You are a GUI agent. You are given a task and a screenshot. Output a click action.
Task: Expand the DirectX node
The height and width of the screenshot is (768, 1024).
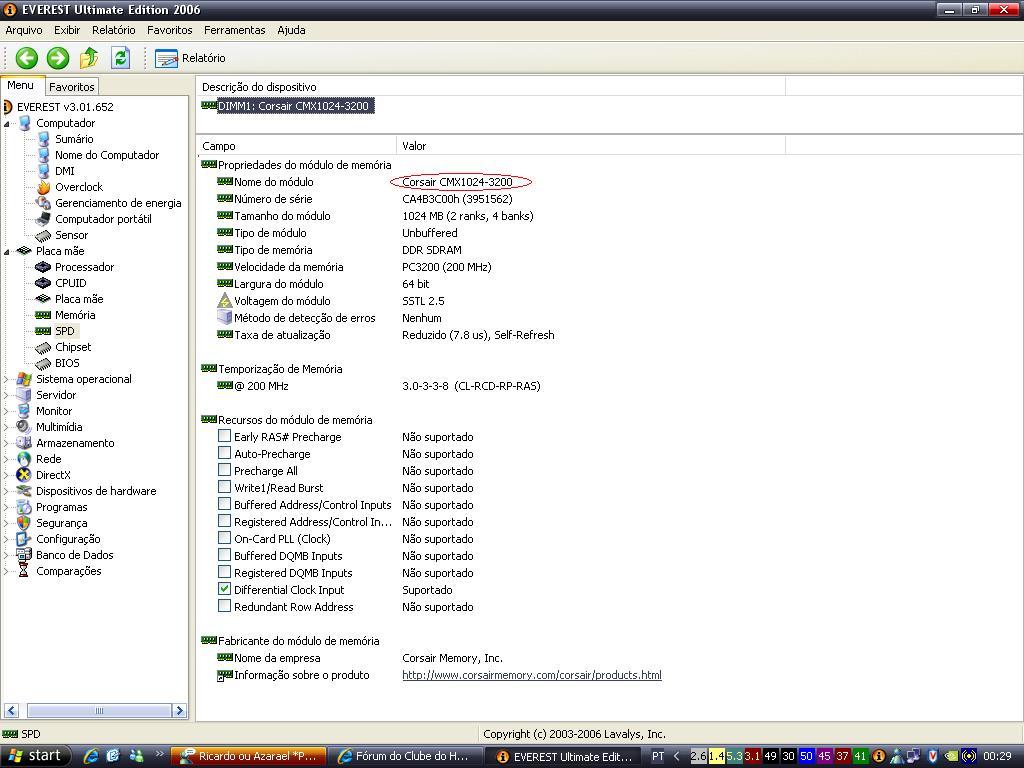[7, 475]
